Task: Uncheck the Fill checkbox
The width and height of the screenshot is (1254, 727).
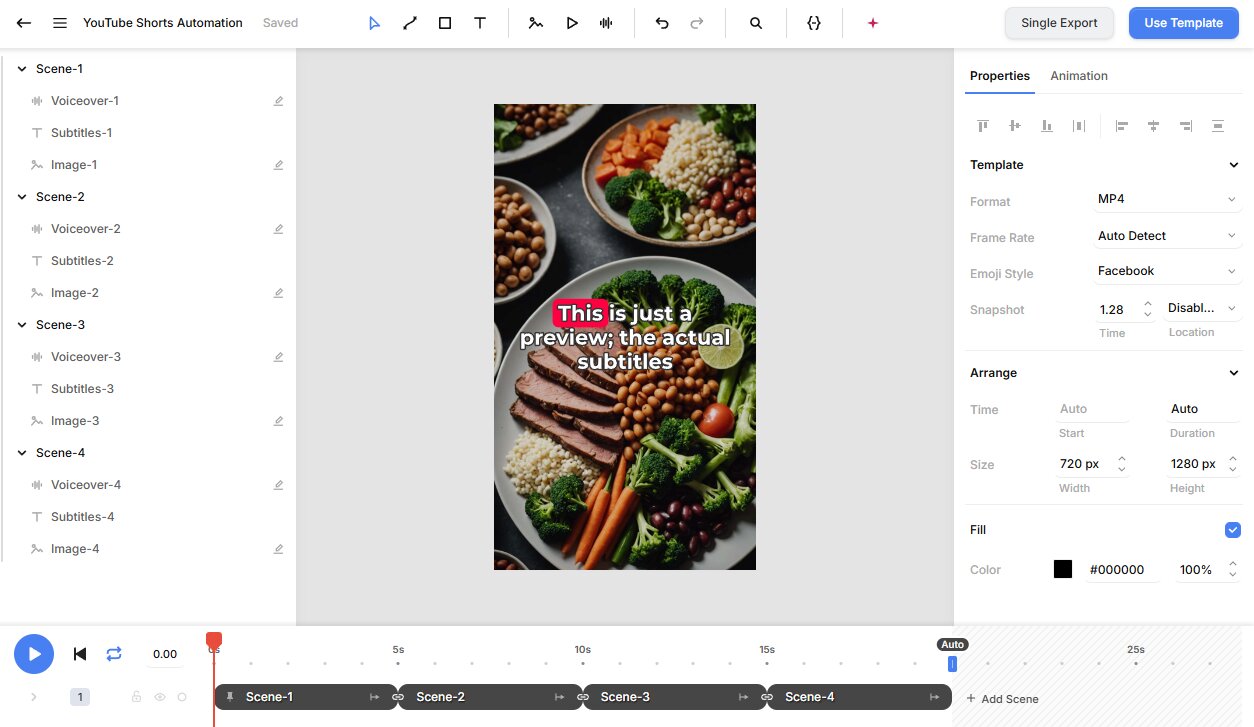Action: point(1233,530)
